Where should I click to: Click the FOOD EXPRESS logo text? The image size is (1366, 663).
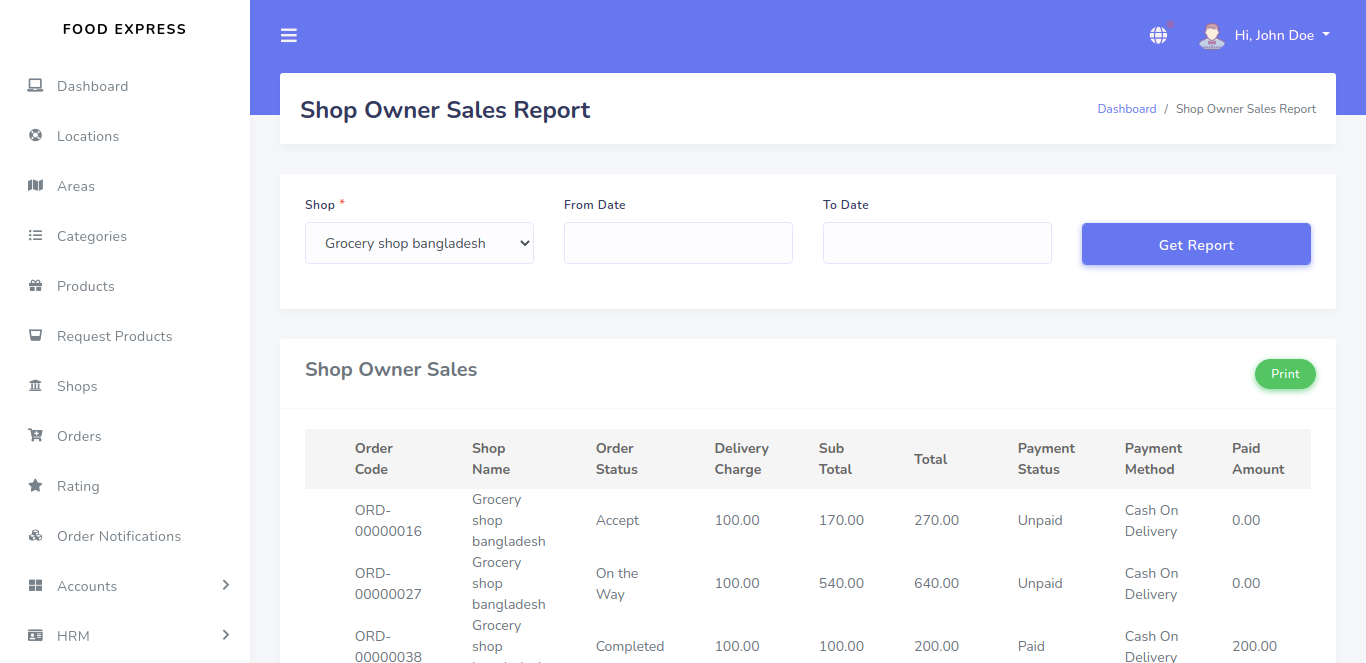pos(124,29)
